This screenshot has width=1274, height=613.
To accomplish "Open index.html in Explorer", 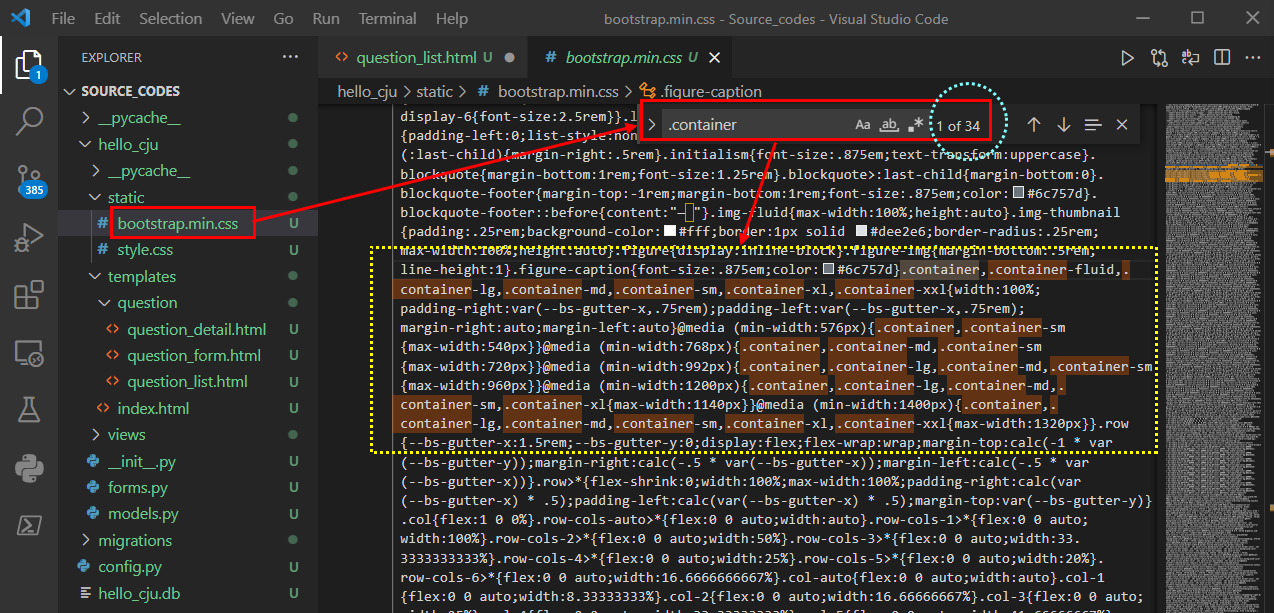I will [153, 408].
